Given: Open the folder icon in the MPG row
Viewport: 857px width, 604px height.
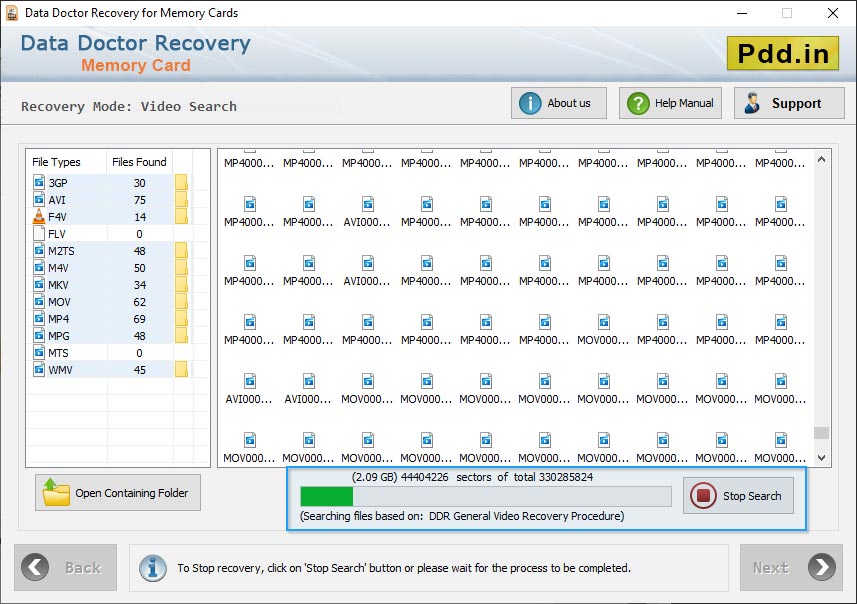Looking at the screenshot, I should [181, 335].
